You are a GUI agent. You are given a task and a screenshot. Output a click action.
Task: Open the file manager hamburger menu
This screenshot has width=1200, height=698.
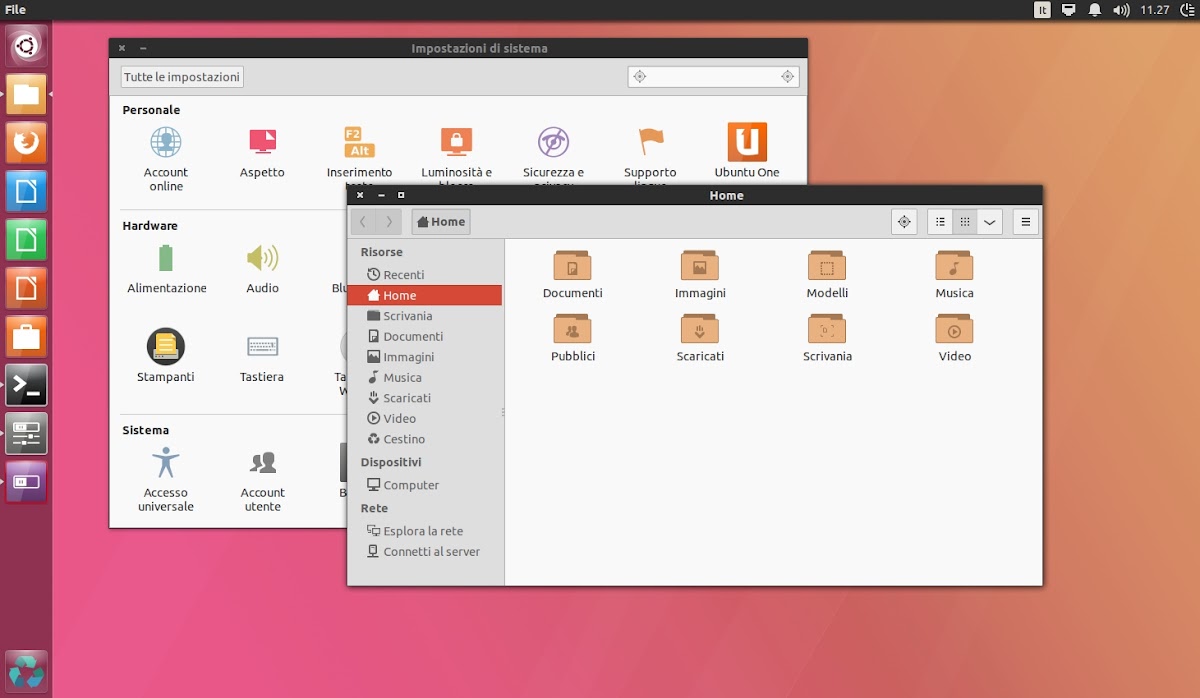[x=1025, y=222]
